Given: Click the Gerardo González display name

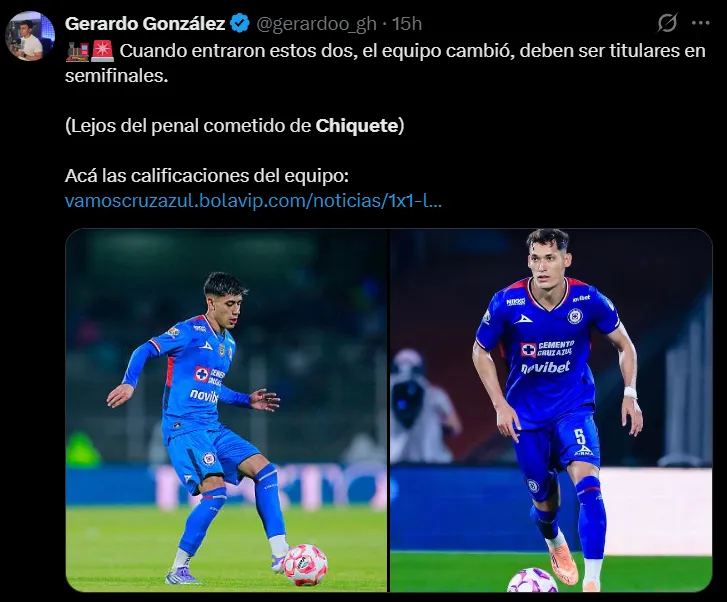Looking at the screenshot, I should point(145,23).
